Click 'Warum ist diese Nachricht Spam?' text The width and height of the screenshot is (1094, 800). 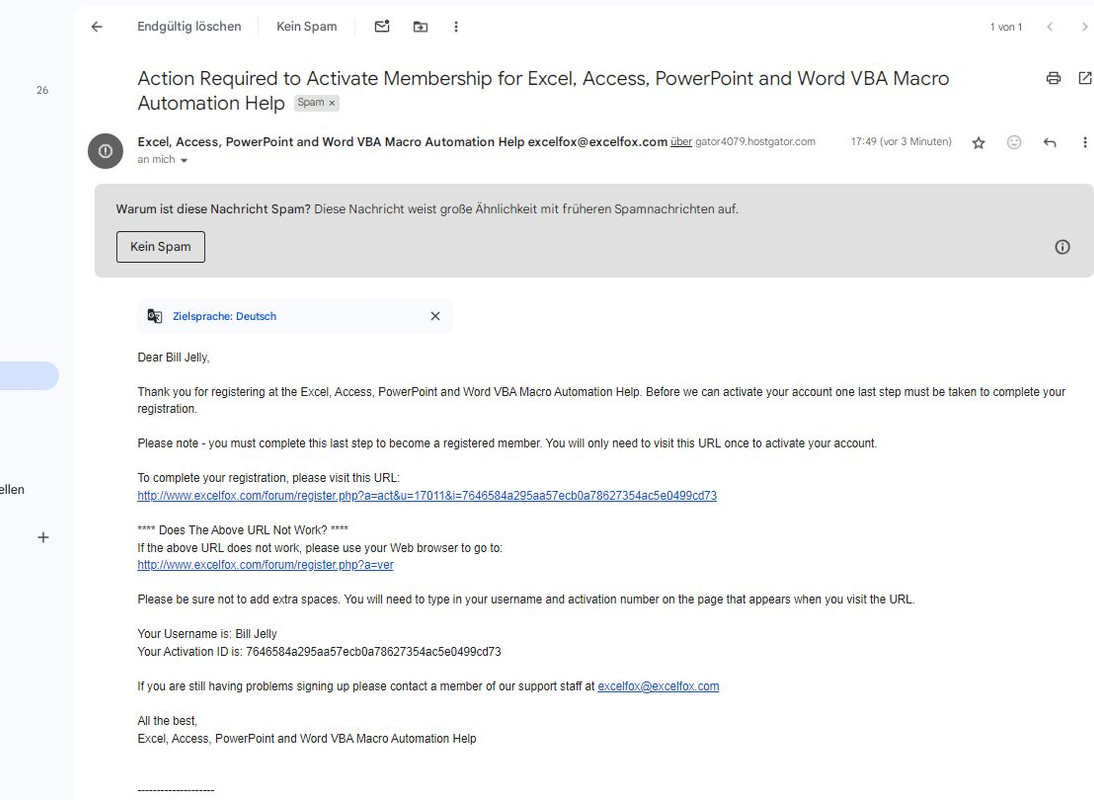[213, 209]
